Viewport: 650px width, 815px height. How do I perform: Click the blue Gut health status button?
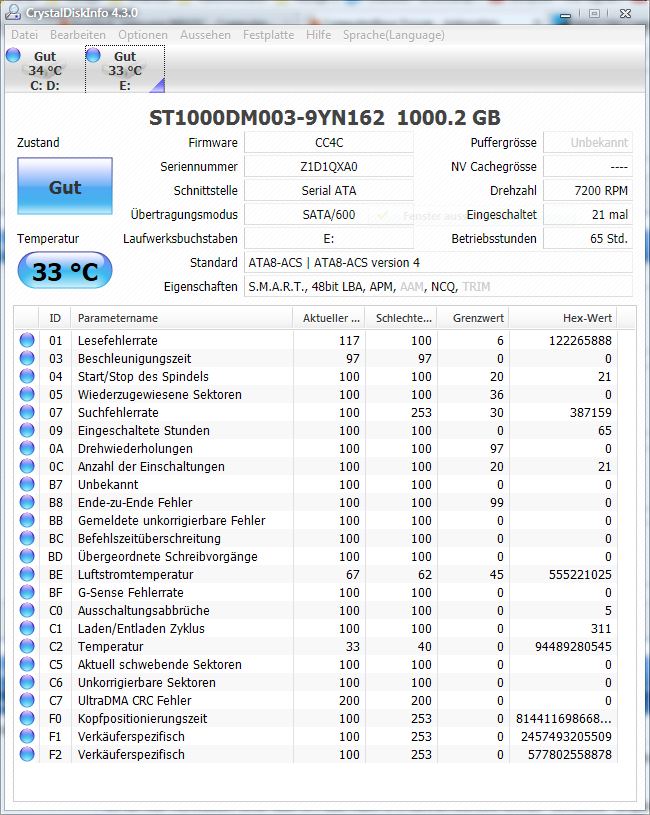tap(65, 186)
